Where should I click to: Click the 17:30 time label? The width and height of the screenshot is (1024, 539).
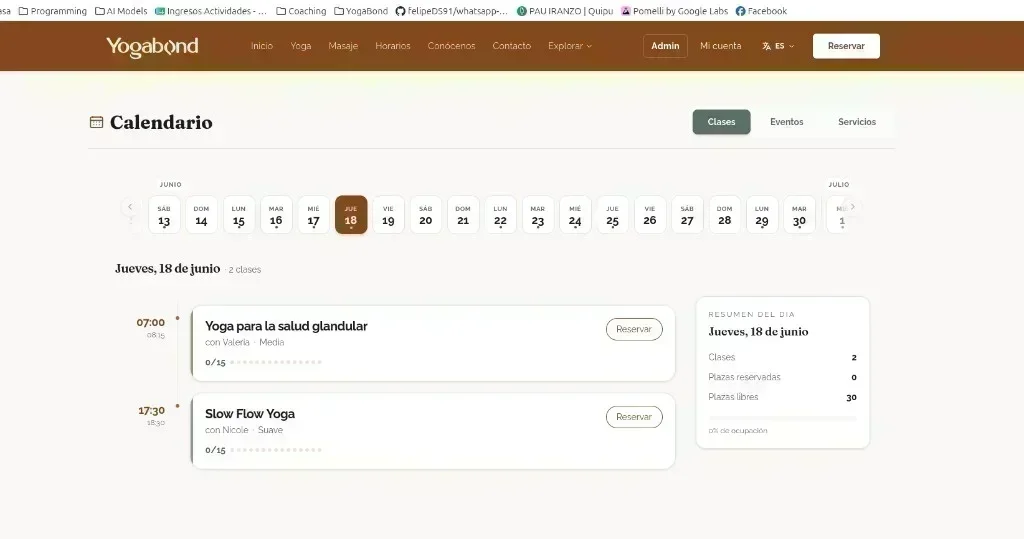(152, 411)
